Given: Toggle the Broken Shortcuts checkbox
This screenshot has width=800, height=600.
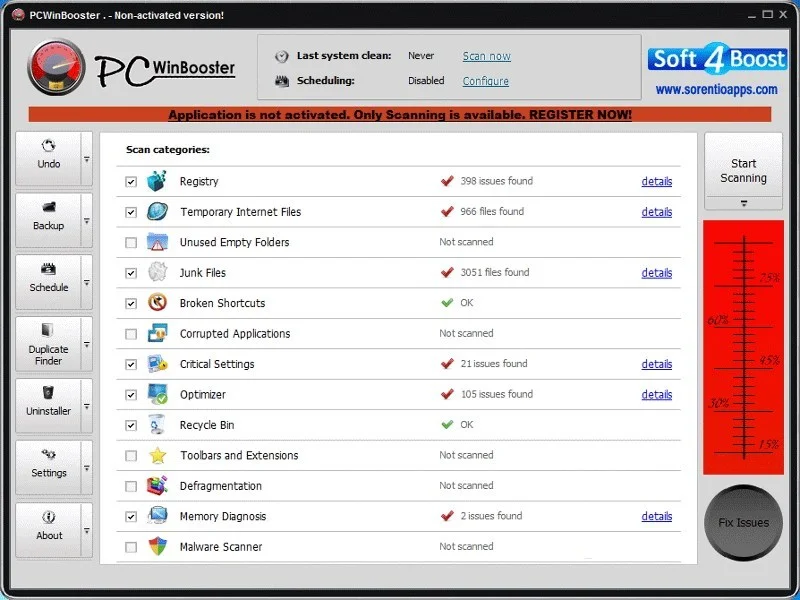Looking at the screenshot, I should point(131,304).
